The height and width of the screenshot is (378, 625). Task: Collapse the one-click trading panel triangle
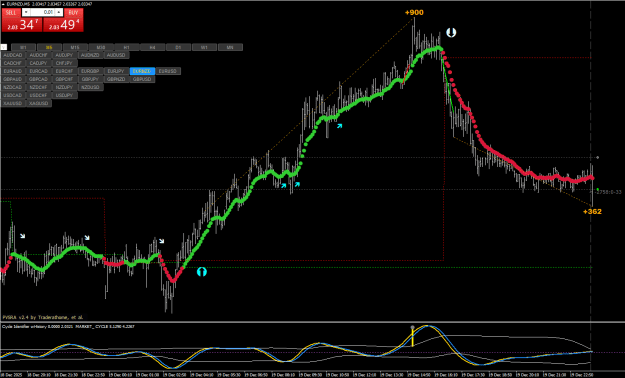pyautogui.click(x=3, y=4)
